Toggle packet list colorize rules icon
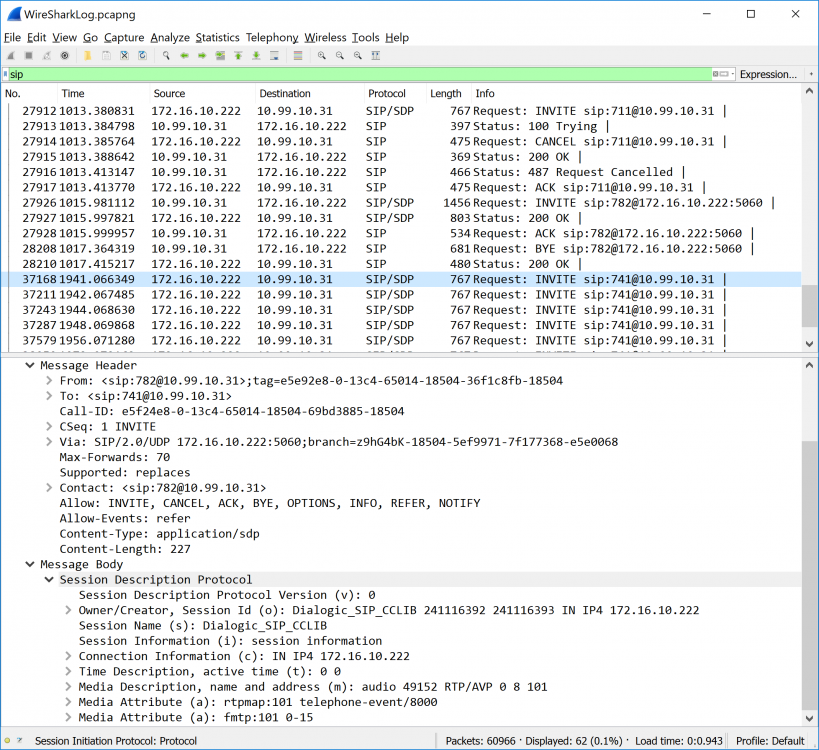 [297, 55]
